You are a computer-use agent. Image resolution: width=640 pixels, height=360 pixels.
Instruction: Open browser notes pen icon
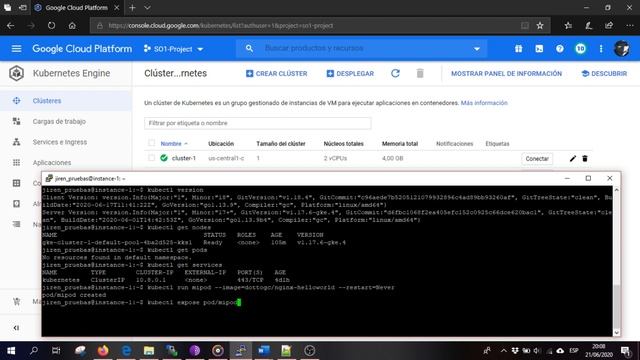click(x=589, y=25)
